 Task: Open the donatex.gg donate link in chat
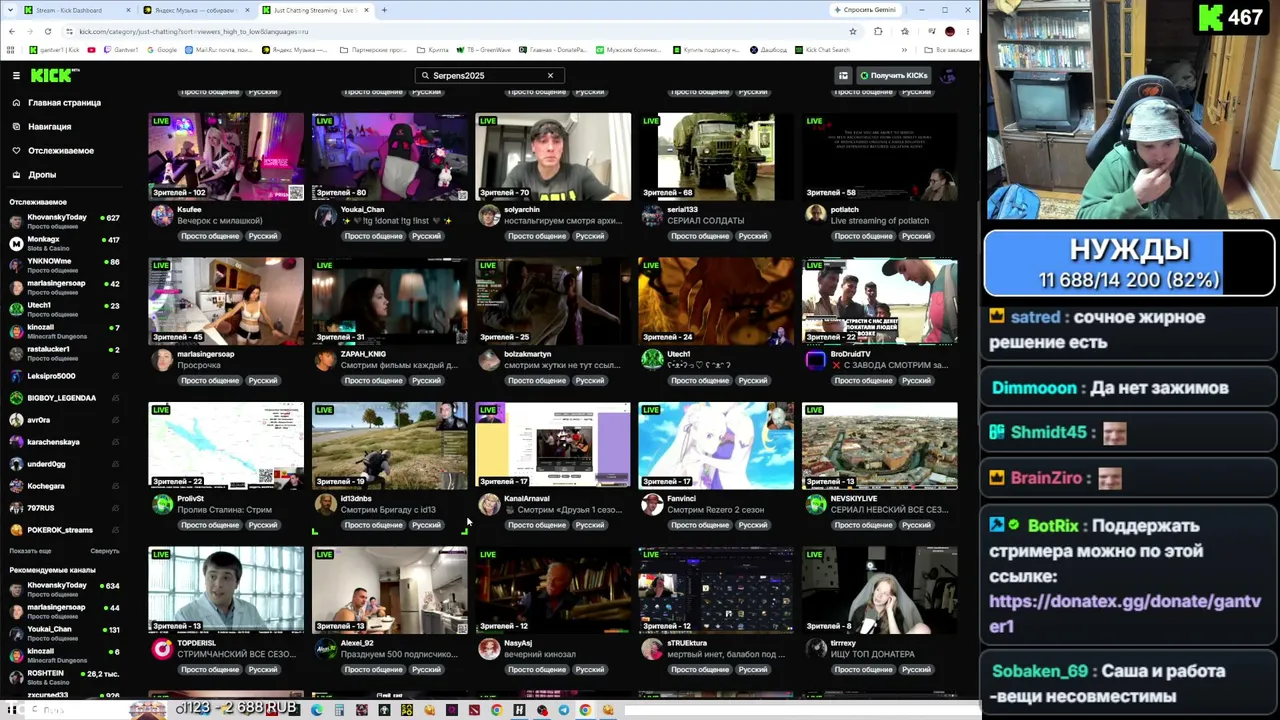1125,613
